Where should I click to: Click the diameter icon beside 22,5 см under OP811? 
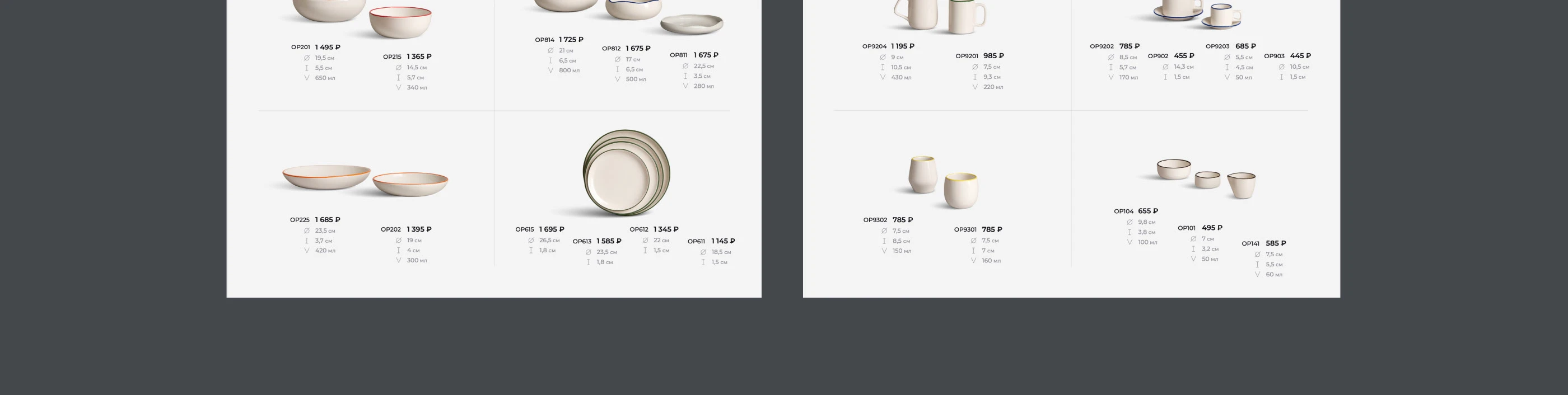pos(685,66)
